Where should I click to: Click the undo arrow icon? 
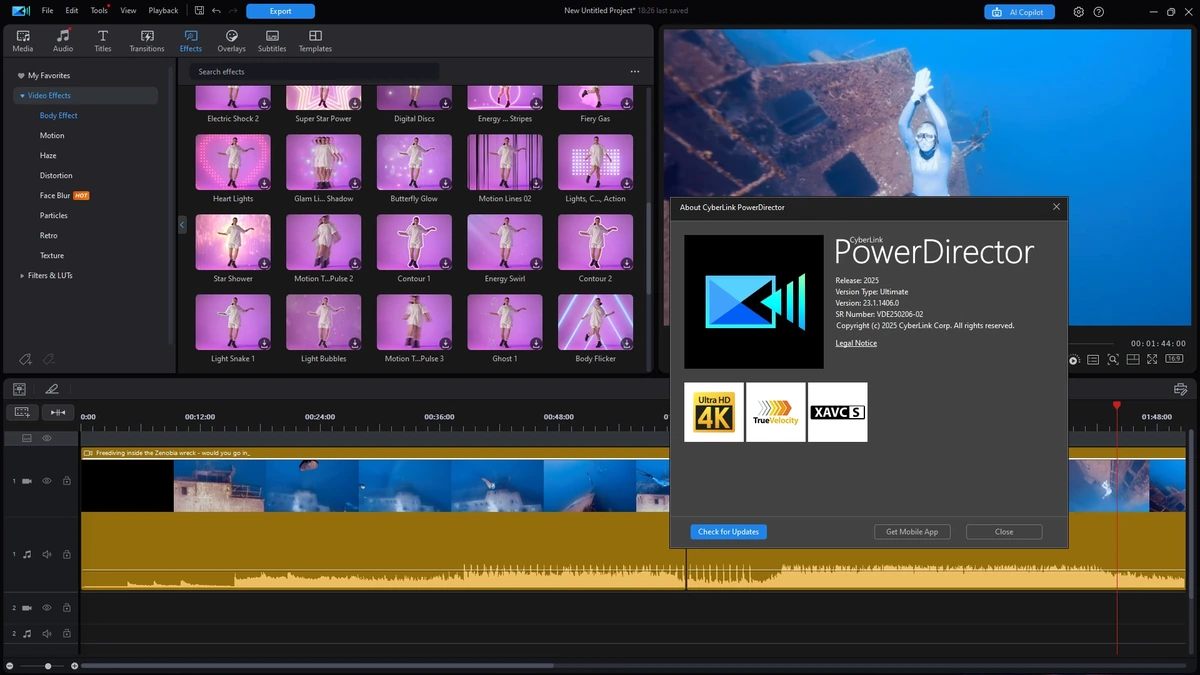pyautogui.click(x=216, y=11)
